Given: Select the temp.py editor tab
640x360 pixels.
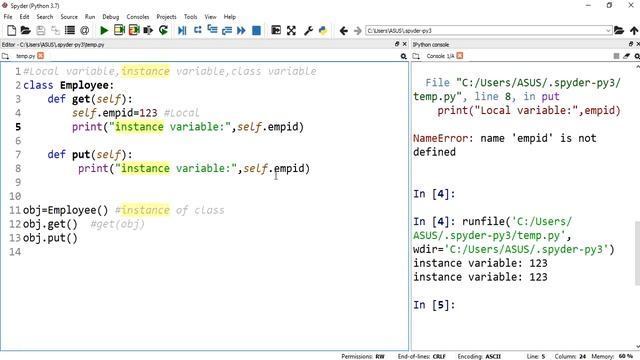Looking at the screenshot, I should click(25, 56).
